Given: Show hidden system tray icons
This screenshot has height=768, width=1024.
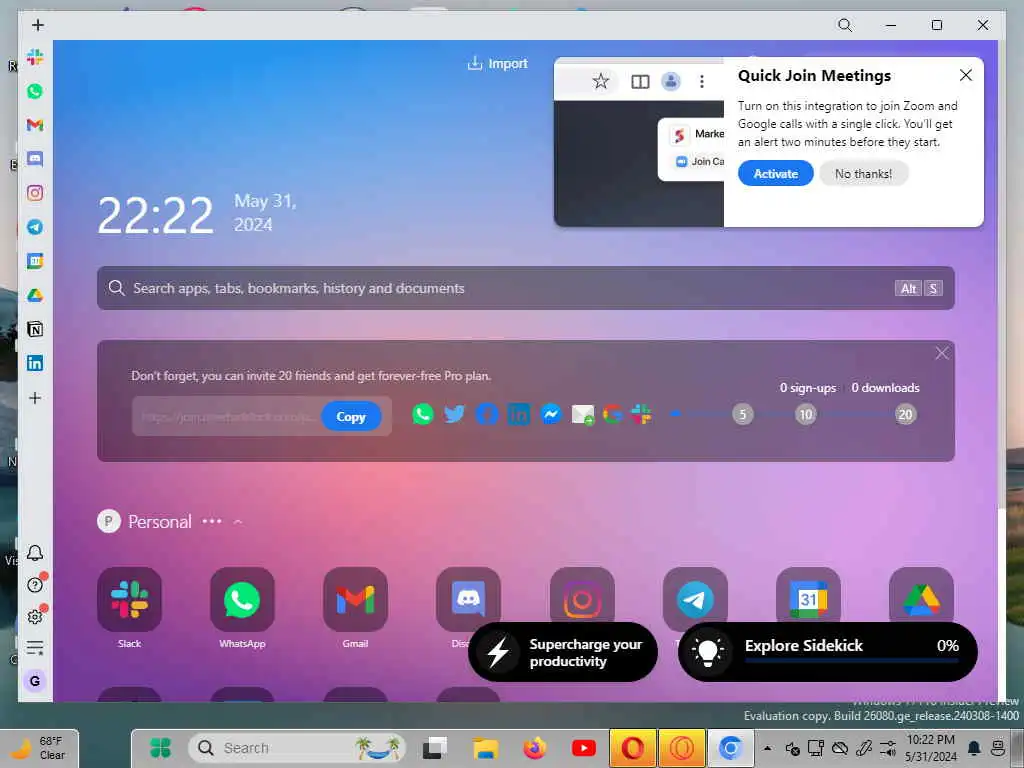Looking at the screenshot, I should (x=767, y=748).
